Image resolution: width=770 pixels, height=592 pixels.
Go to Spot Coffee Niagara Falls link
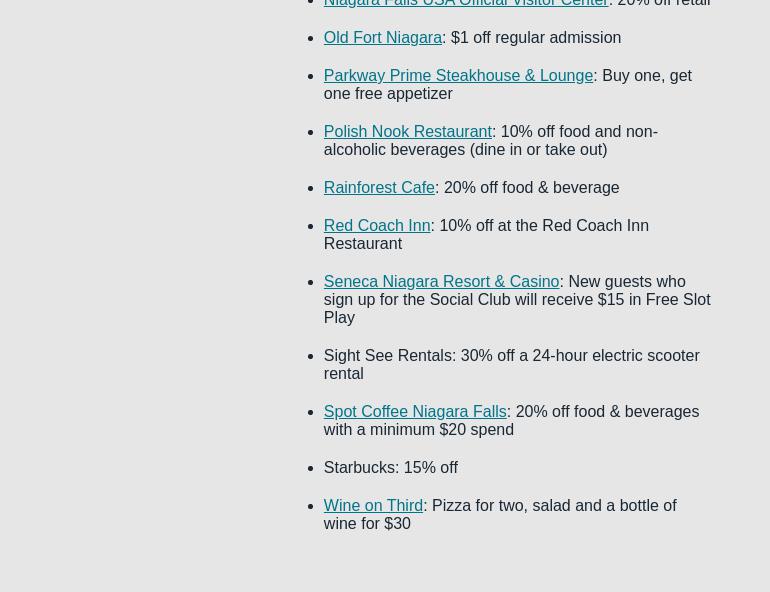(414, 412)
